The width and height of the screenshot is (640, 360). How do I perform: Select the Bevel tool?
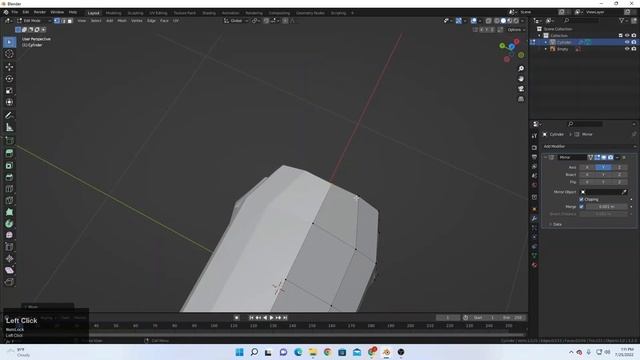tap(9, 177)
